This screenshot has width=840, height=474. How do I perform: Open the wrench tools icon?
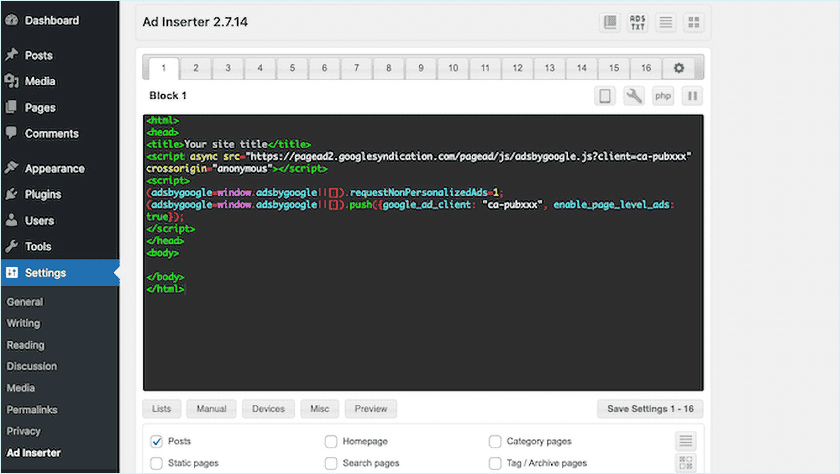tap(634, 96)
